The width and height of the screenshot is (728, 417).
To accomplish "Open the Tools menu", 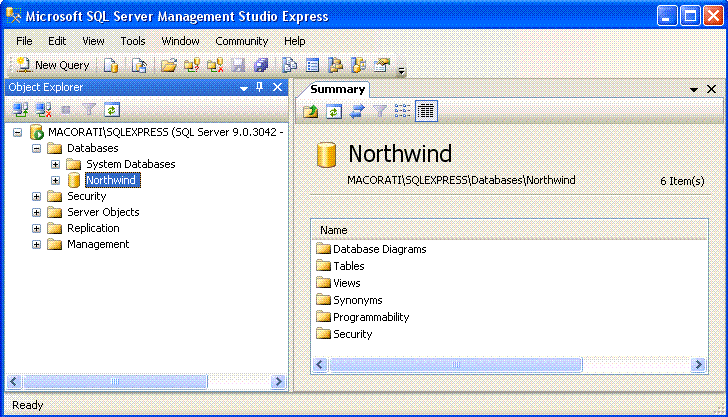I will [133, 41].
